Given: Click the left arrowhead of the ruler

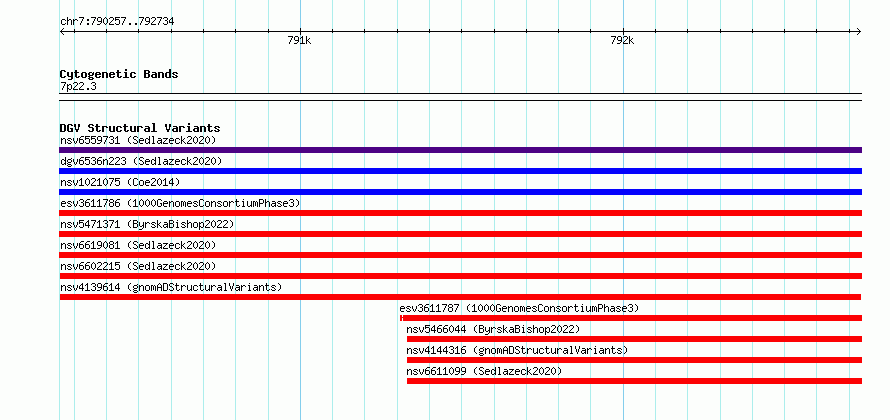Looking at the screenshot, I should (62, 31).
